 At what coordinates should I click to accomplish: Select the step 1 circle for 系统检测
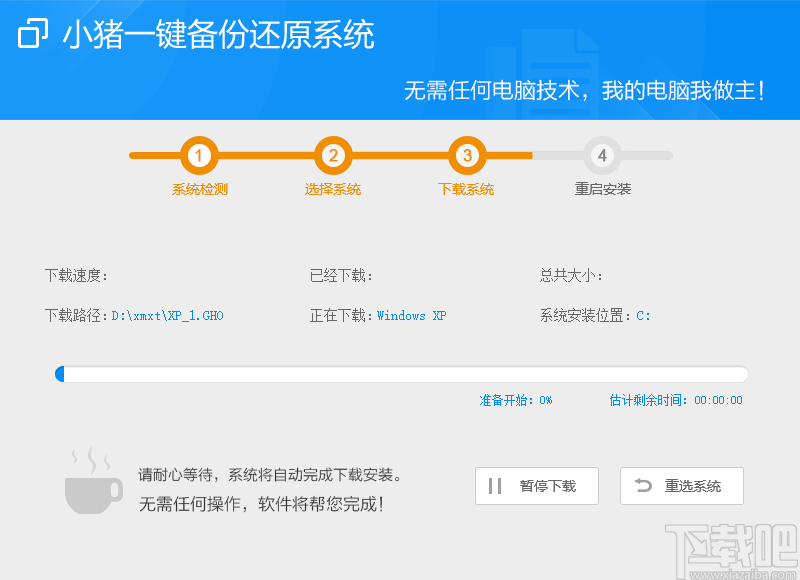[200, 156]
